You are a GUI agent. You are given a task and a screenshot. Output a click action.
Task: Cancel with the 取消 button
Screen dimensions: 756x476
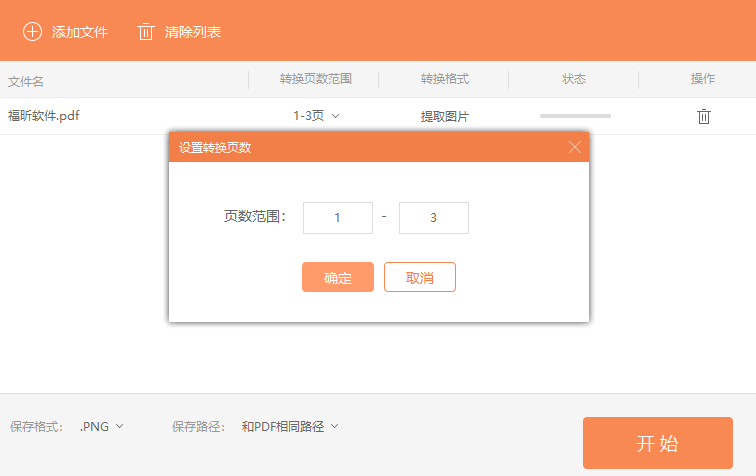tap(419, 277)
